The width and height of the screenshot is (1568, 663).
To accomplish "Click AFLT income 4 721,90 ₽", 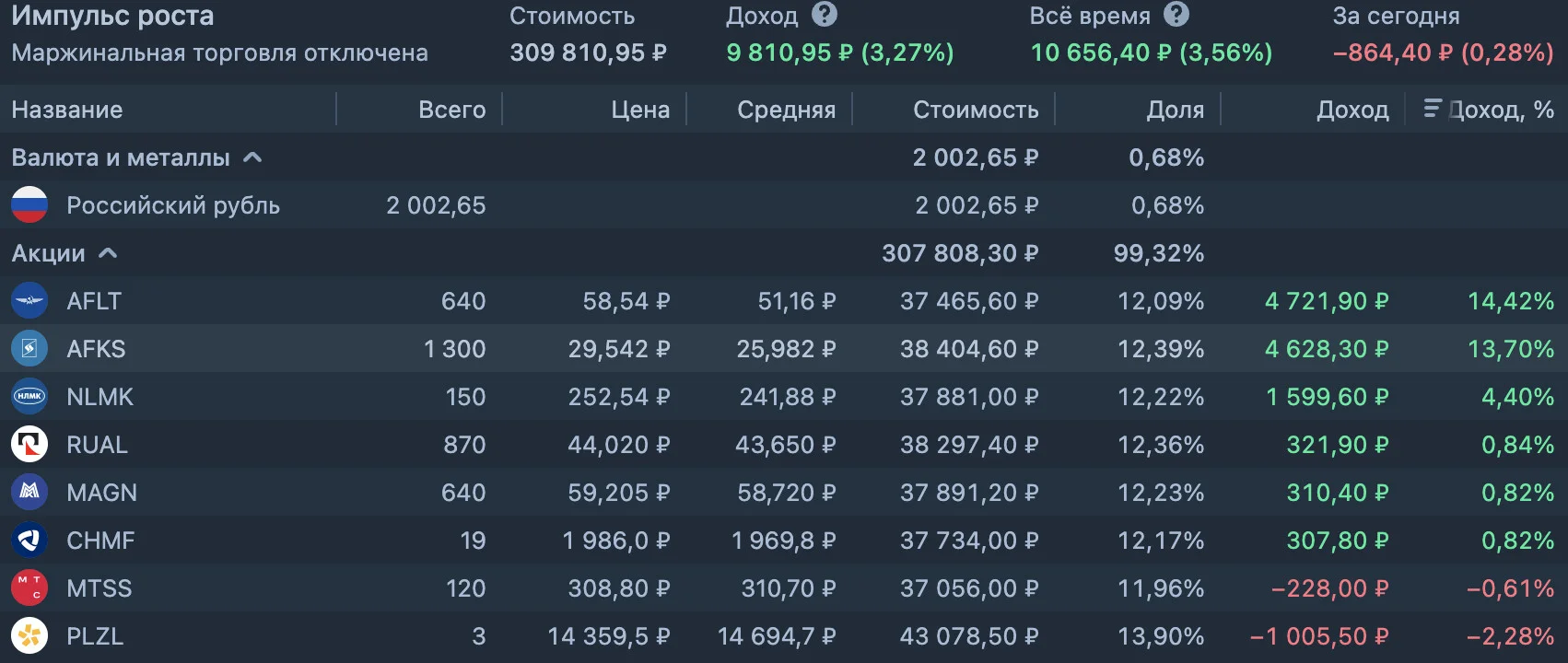I will point(1327,301).
